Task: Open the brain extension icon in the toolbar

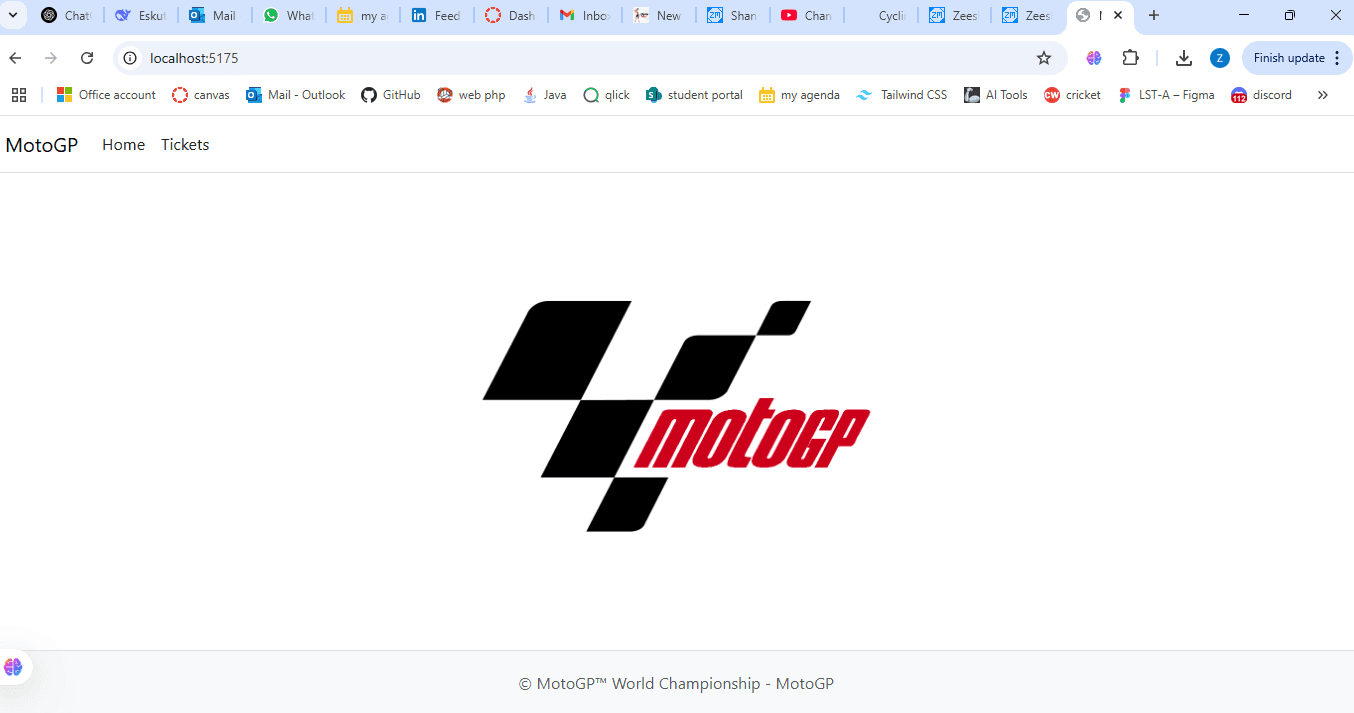Action: tap(1094, 58)
